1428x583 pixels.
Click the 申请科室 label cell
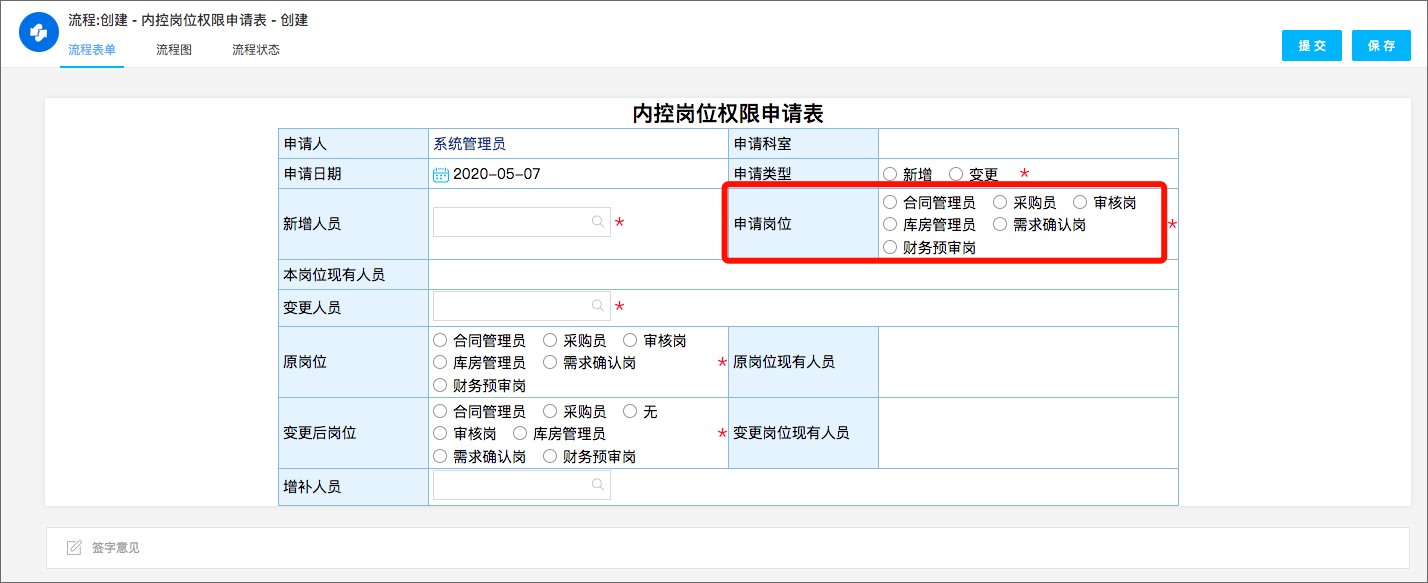pos(804,144)
